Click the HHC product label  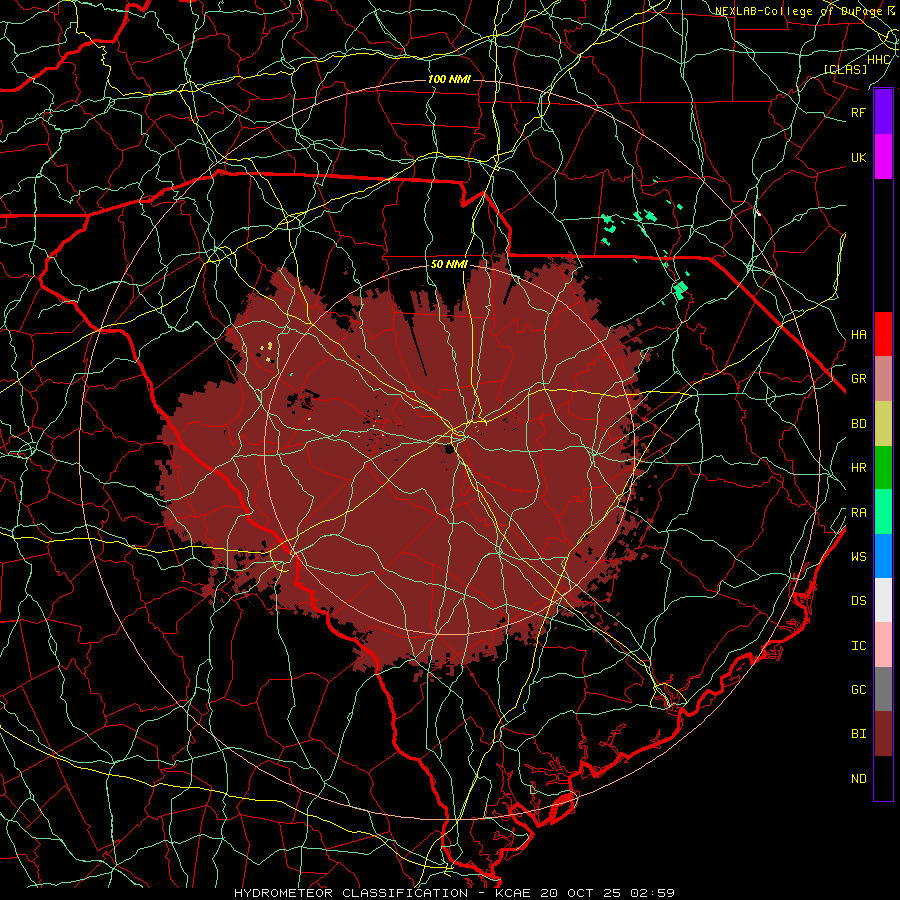coord(879,60)
